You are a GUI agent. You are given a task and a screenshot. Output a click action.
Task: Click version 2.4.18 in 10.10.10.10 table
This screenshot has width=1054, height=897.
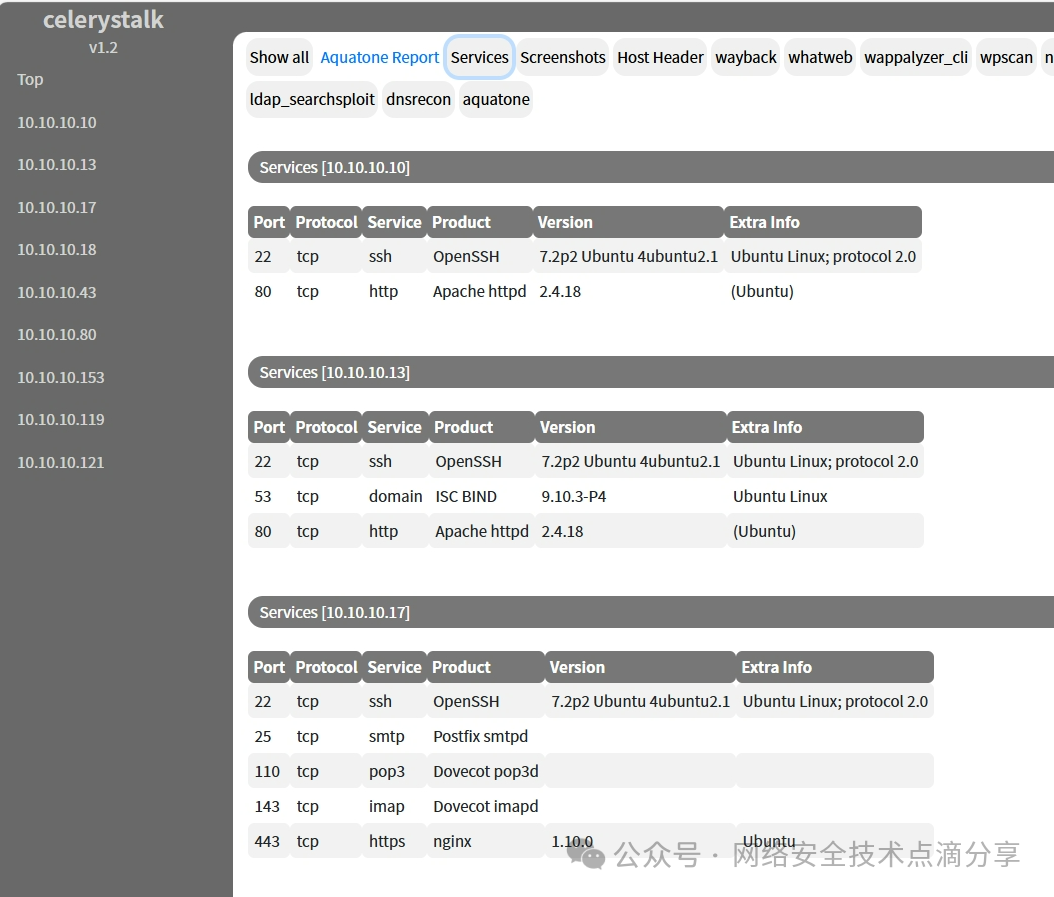pos(560,292)
